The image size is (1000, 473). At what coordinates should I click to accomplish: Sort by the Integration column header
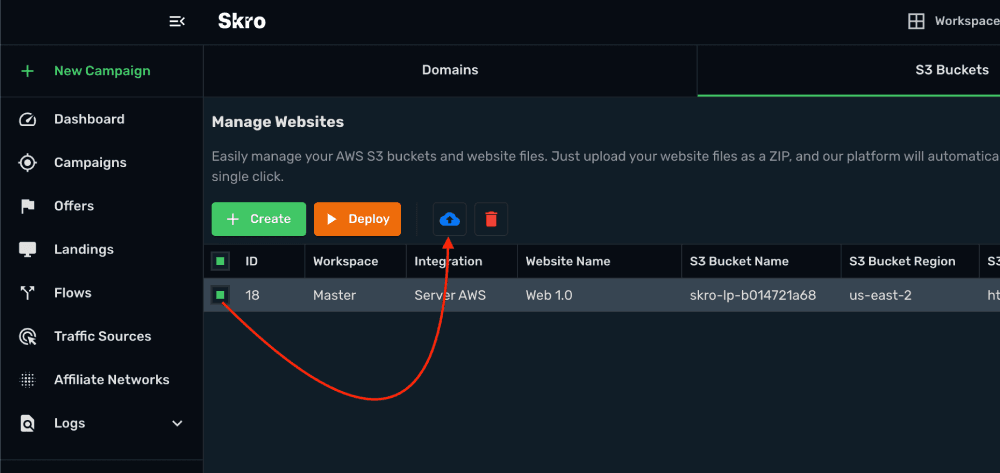pos(448,261)
